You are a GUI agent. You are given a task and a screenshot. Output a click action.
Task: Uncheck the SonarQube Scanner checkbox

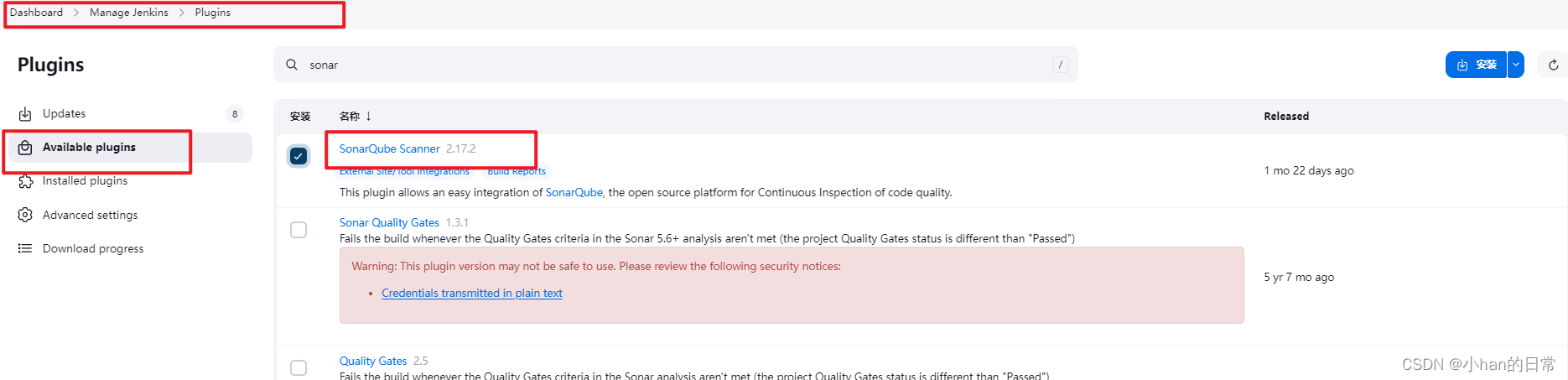pos(299,156)
